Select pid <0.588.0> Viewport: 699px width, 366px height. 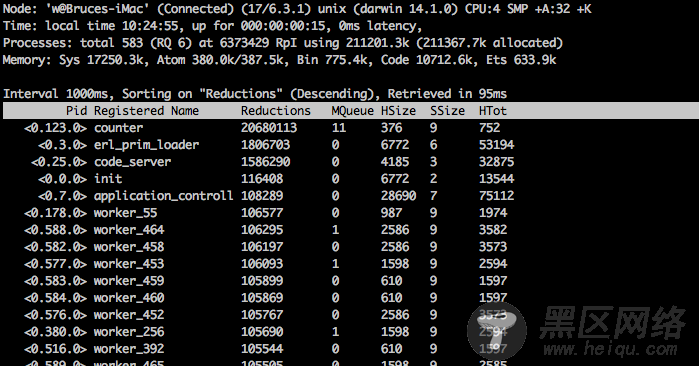click(55, 230)
